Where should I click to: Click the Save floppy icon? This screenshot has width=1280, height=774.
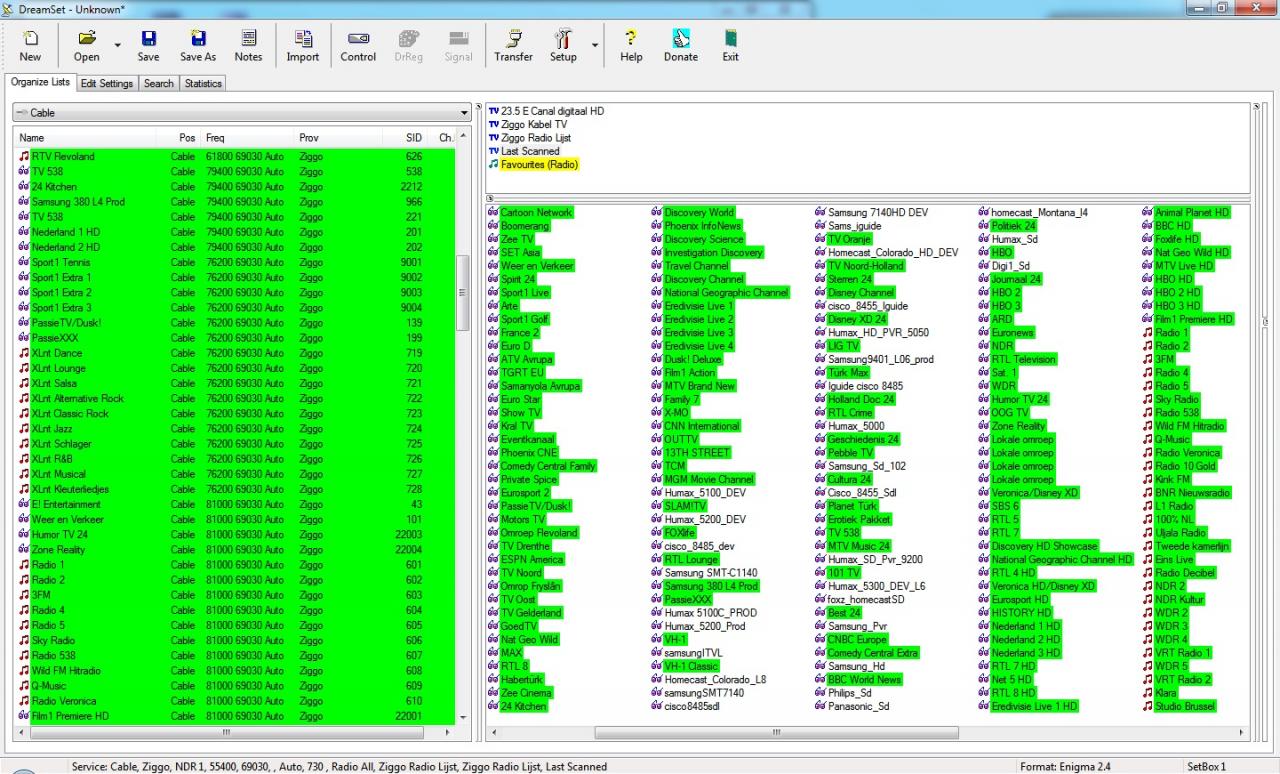(148, 46)
